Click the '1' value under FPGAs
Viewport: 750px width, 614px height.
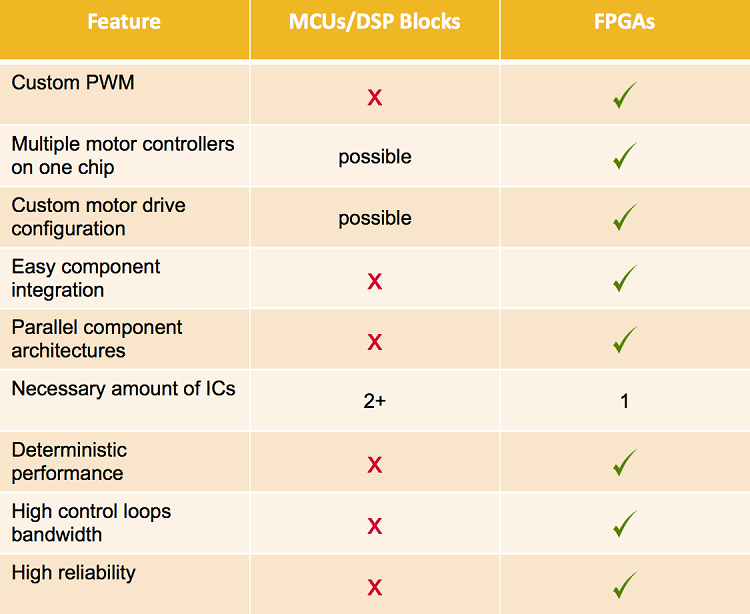(625, 402)
